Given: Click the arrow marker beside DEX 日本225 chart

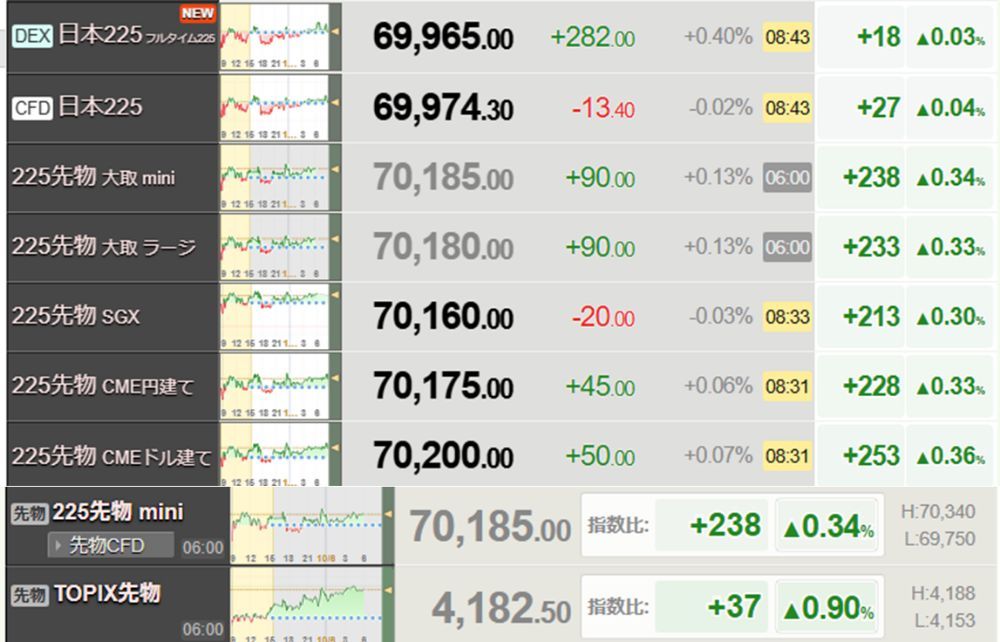Looking at the screenshot, I should [335, 31].
